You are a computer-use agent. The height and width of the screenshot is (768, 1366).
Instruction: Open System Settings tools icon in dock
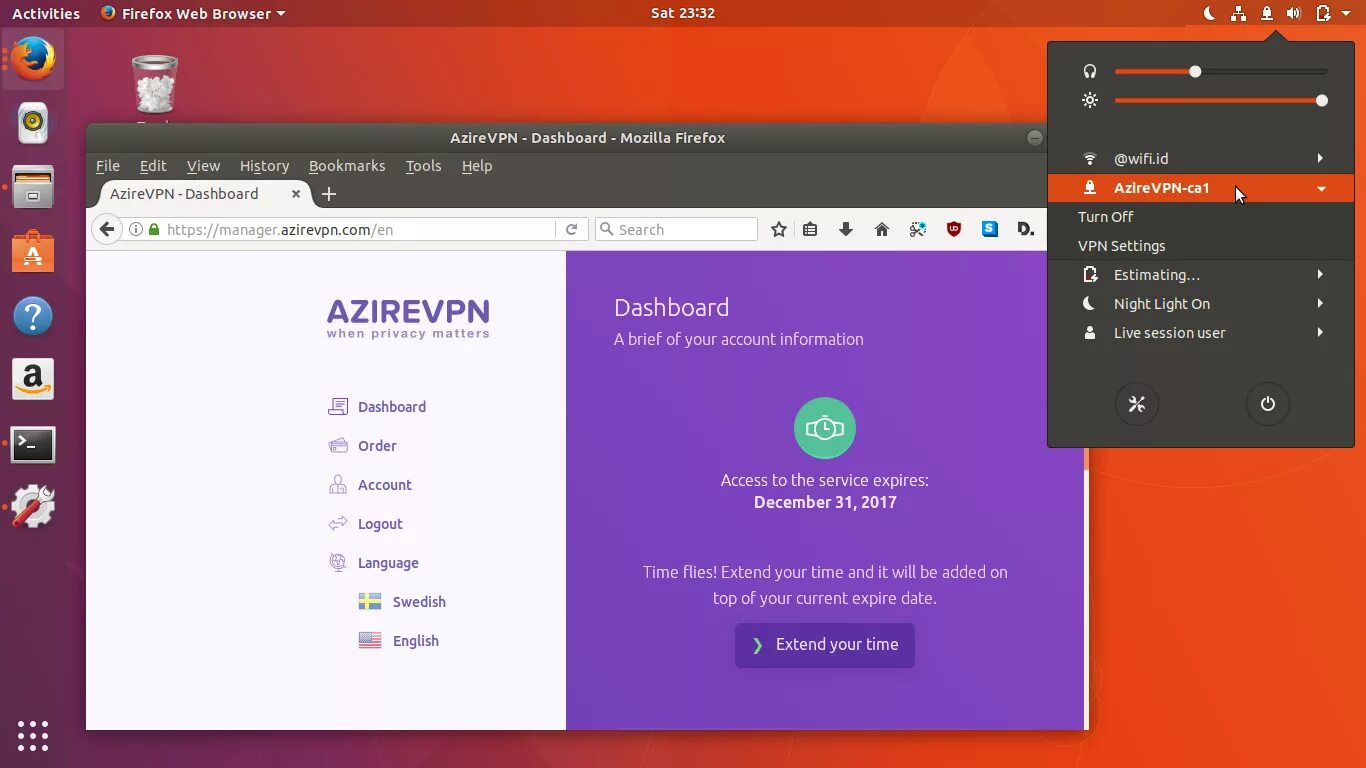pos(33,507)
